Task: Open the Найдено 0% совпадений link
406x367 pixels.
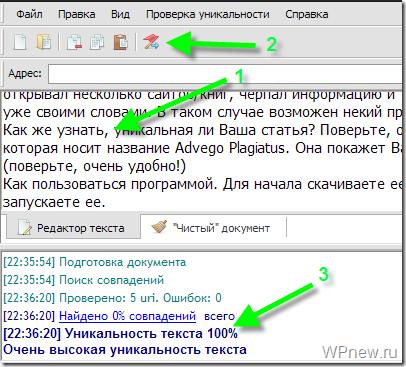Action: coord(127,316)
